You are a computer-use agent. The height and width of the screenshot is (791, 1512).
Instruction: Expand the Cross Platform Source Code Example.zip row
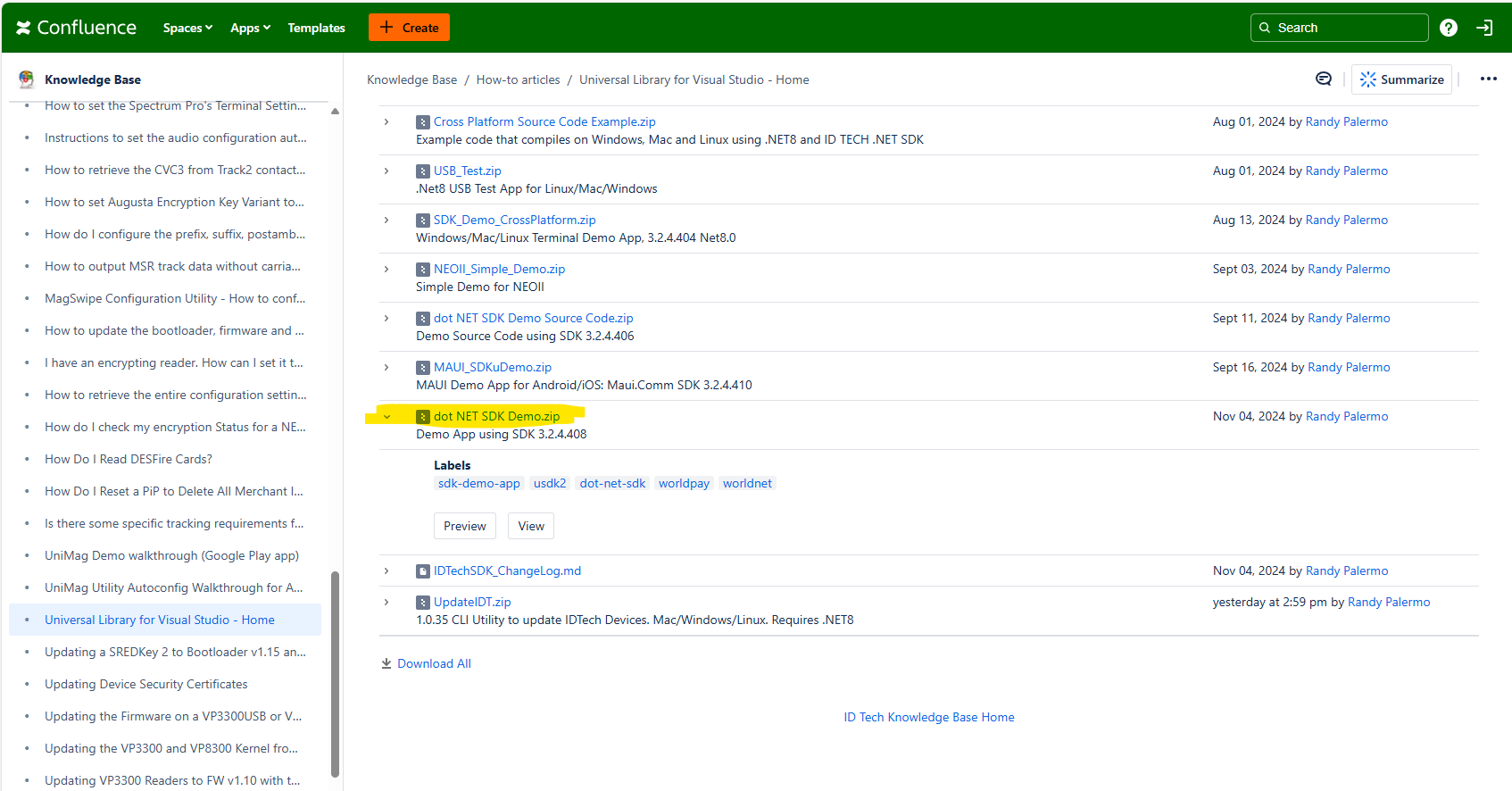point(386,121)
